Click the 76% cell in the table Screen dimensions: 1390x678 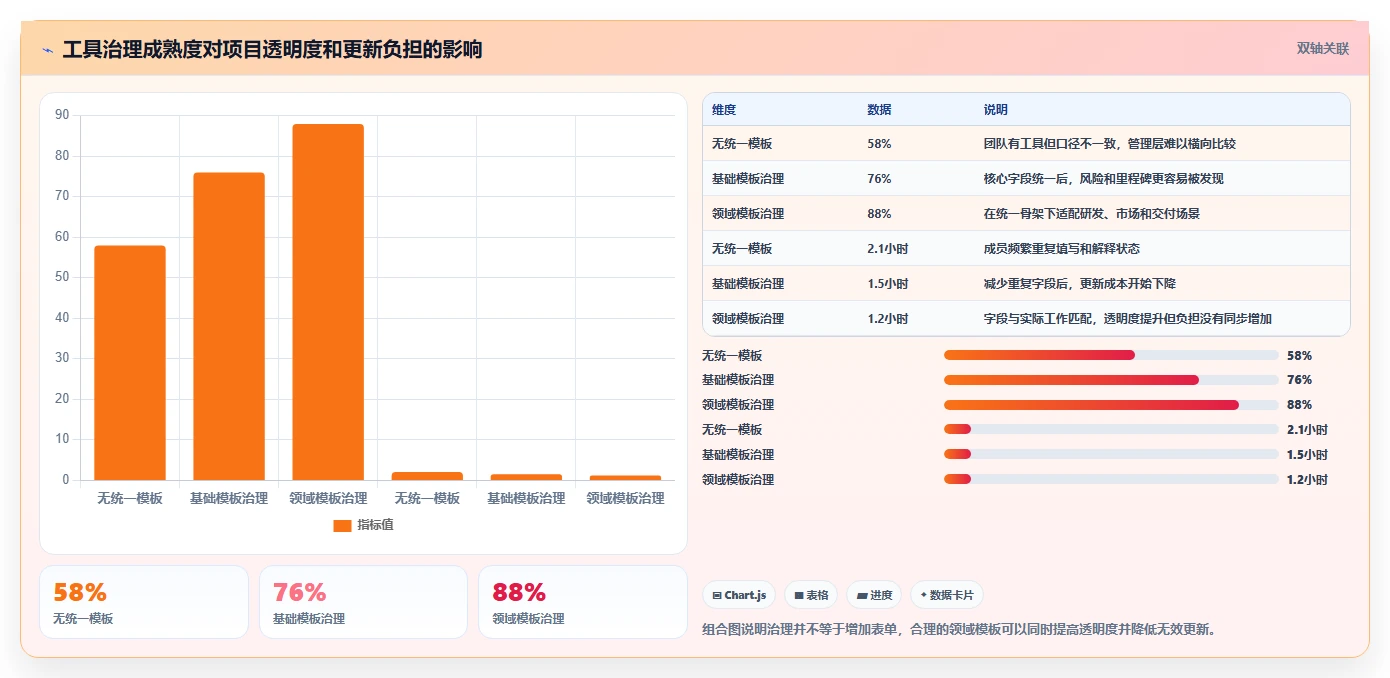coord(879,179)
